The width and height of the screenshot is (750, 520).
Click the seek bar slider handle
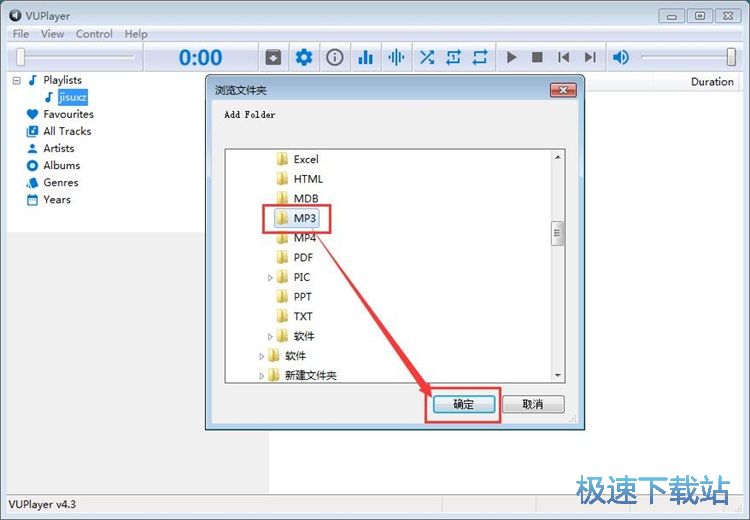[21, 57]
